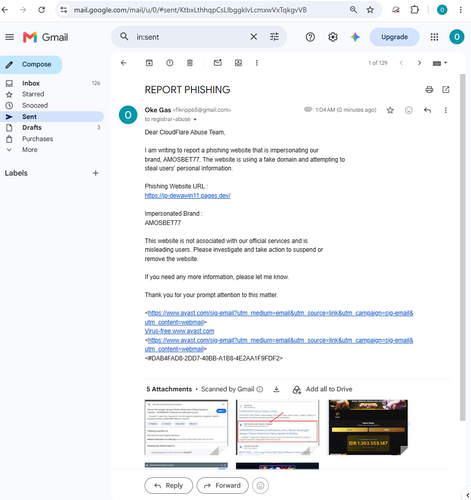Bookmark this page with the star icon
The image size is (471, 500).
point(370,10)
